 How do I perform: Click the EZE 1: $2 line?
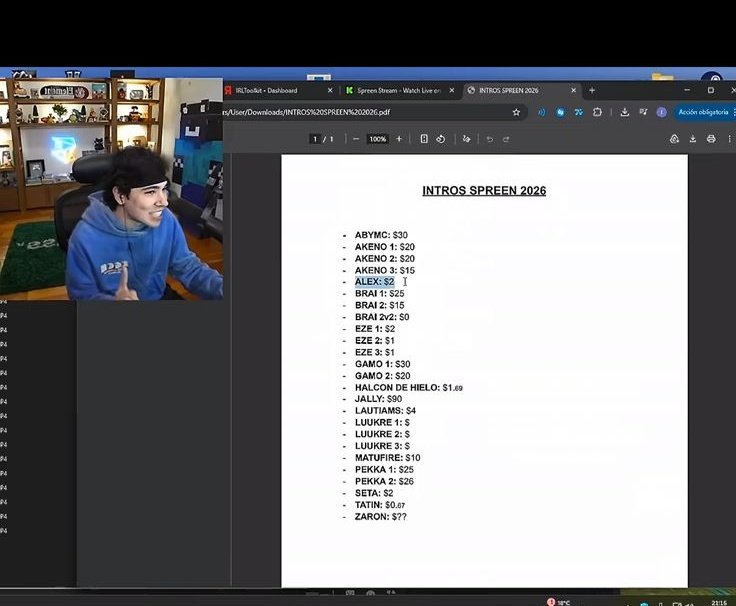[x=375, y=329]
